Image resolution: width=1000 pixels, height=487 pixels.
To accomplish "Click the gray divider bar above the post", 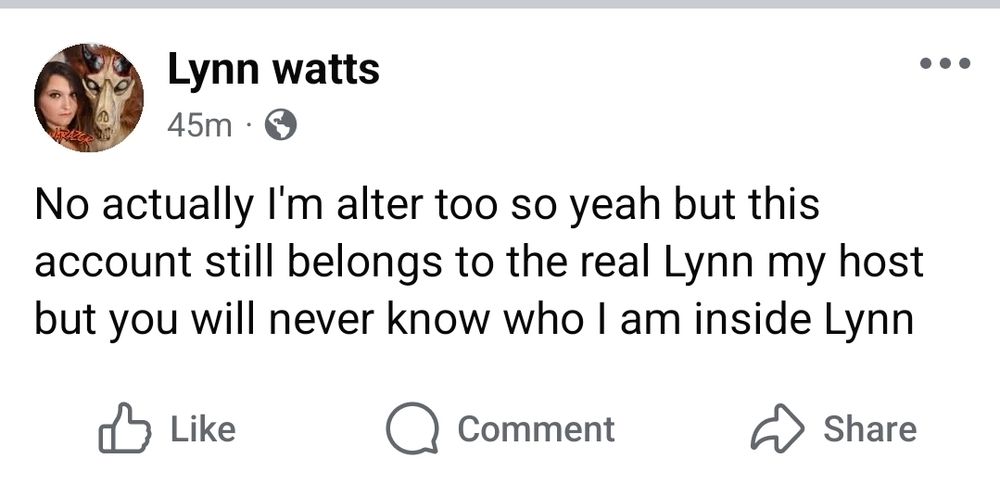I will (x=500, y=4).
